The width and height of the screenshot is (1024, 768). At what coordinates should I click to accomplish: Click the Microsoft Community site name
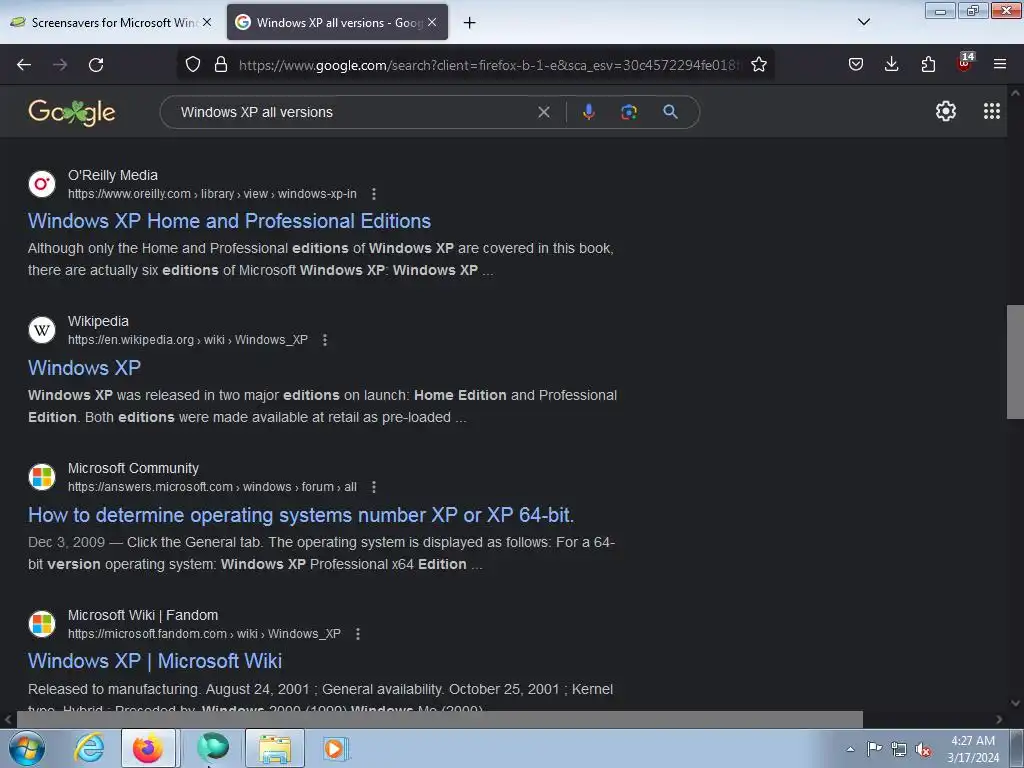133,468
